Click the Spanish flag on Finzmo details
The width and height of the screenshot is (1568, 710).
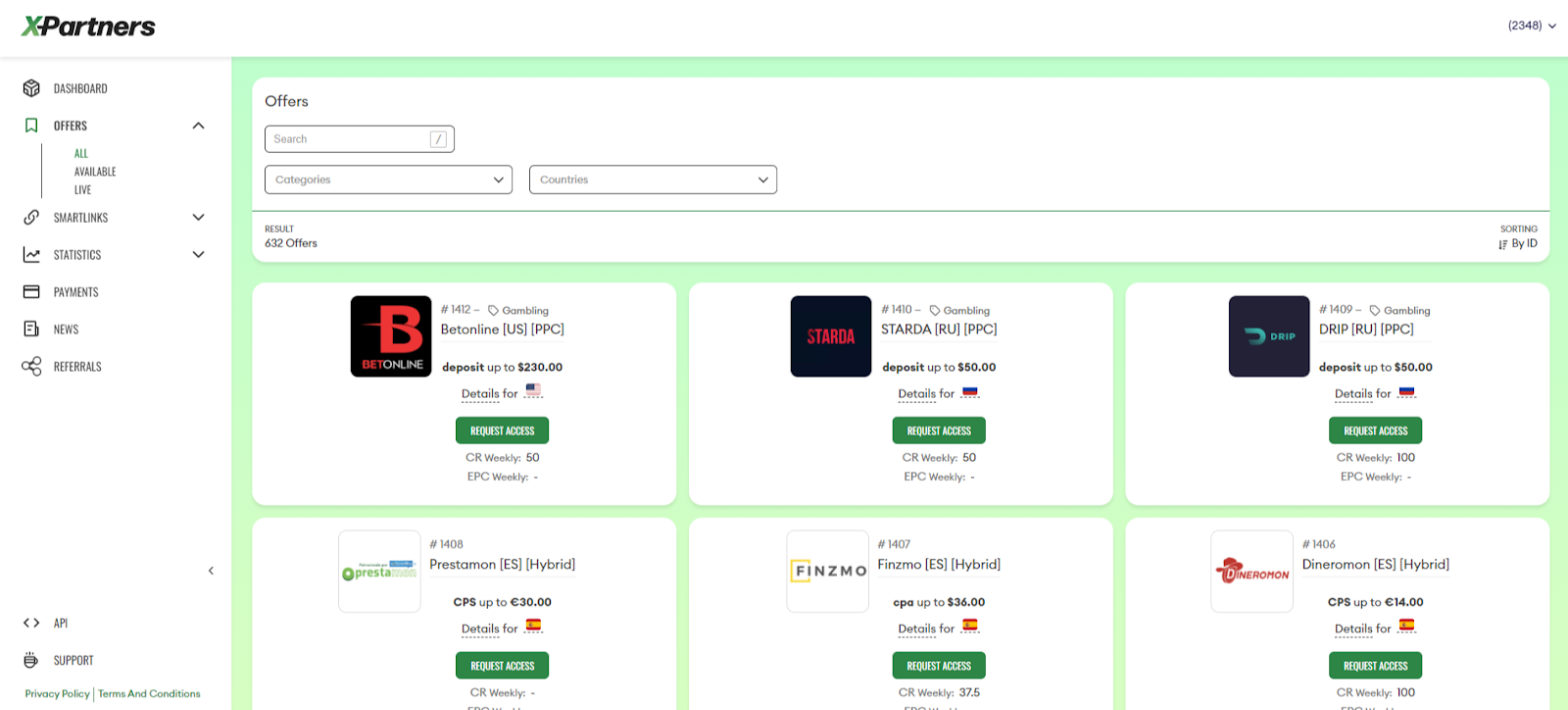tap(970, 626)
